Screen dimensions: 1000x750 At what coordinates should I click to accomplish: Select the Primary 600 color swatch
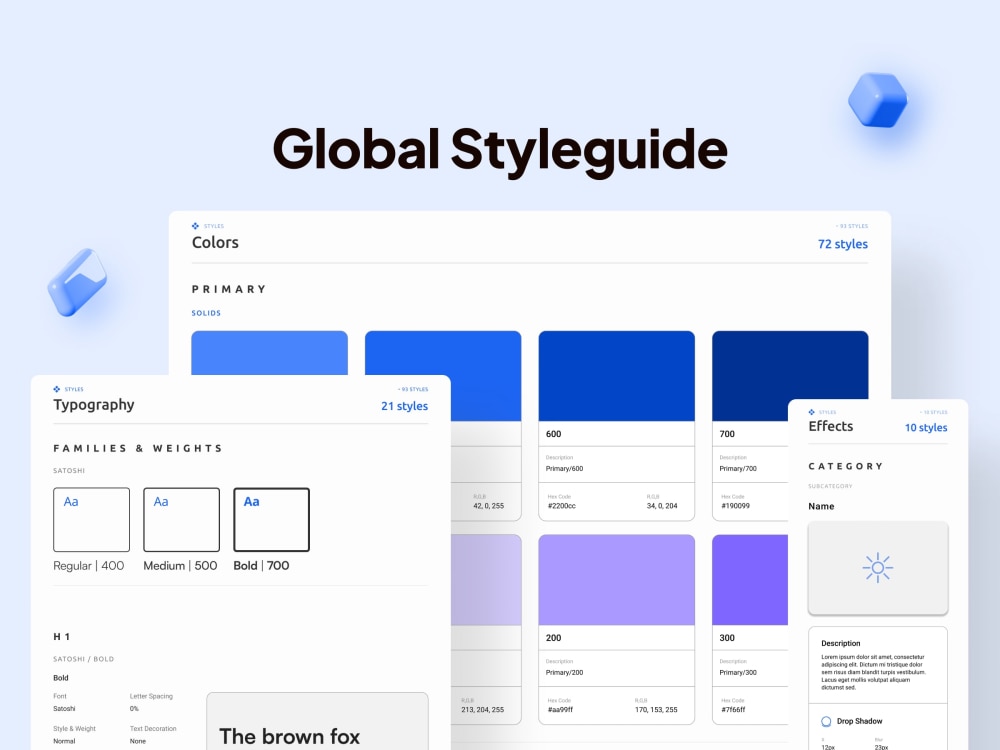tap(616, 376)
